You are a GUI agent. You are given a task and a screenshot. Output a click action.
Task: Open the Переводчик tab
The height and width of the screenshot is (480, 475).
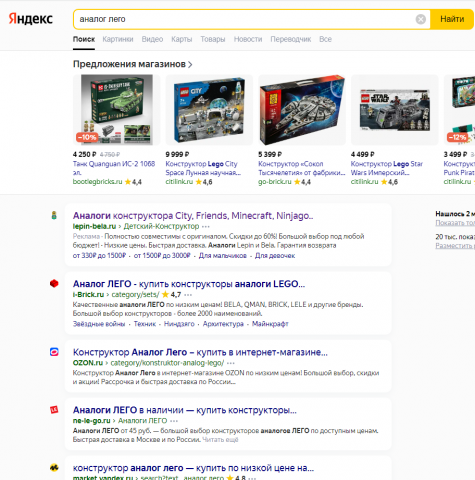coord(291,39)
